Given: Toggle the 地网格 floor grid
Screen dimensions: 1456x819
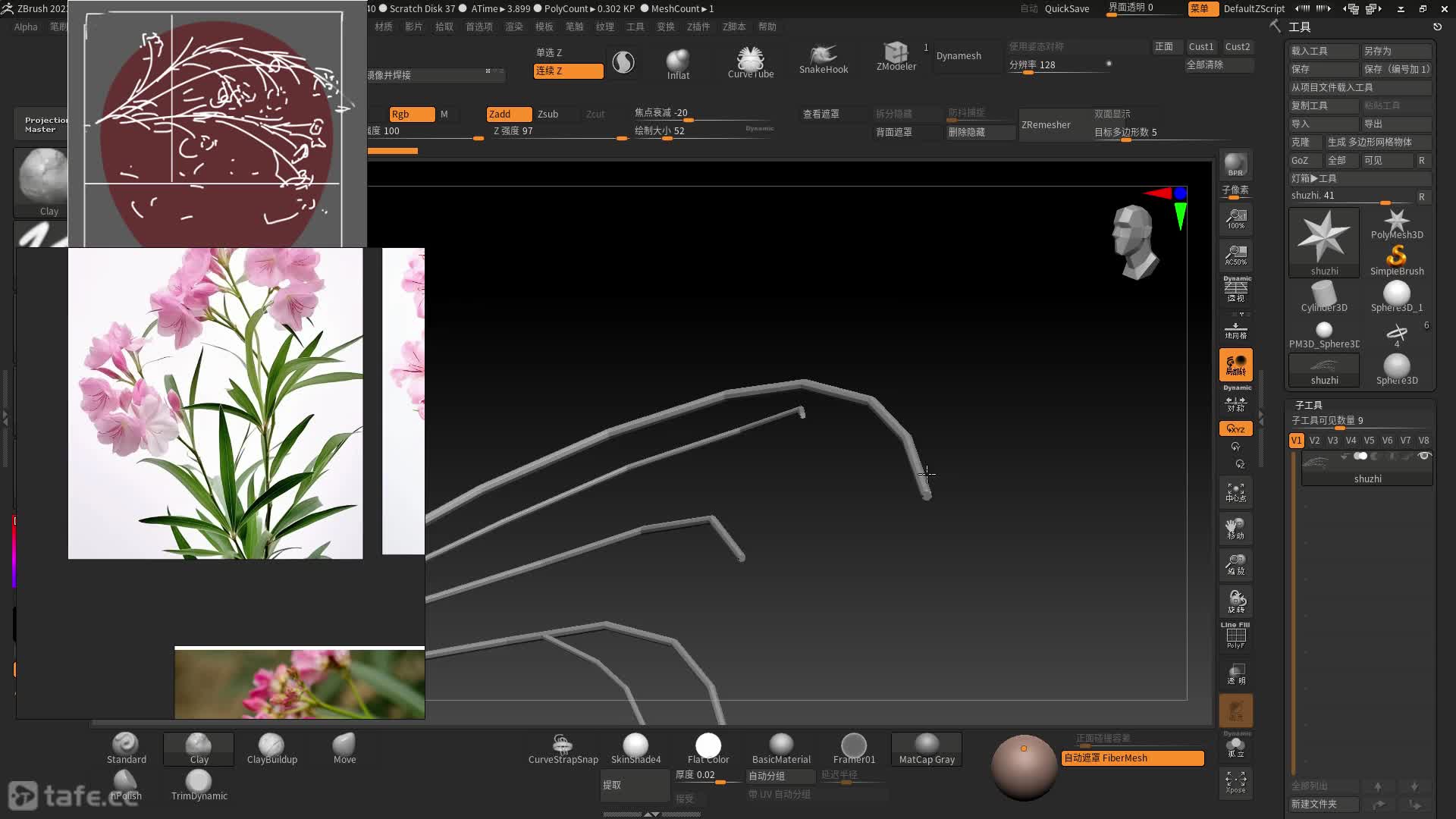Looking at the screenshot, I should tap(1235, 330).
